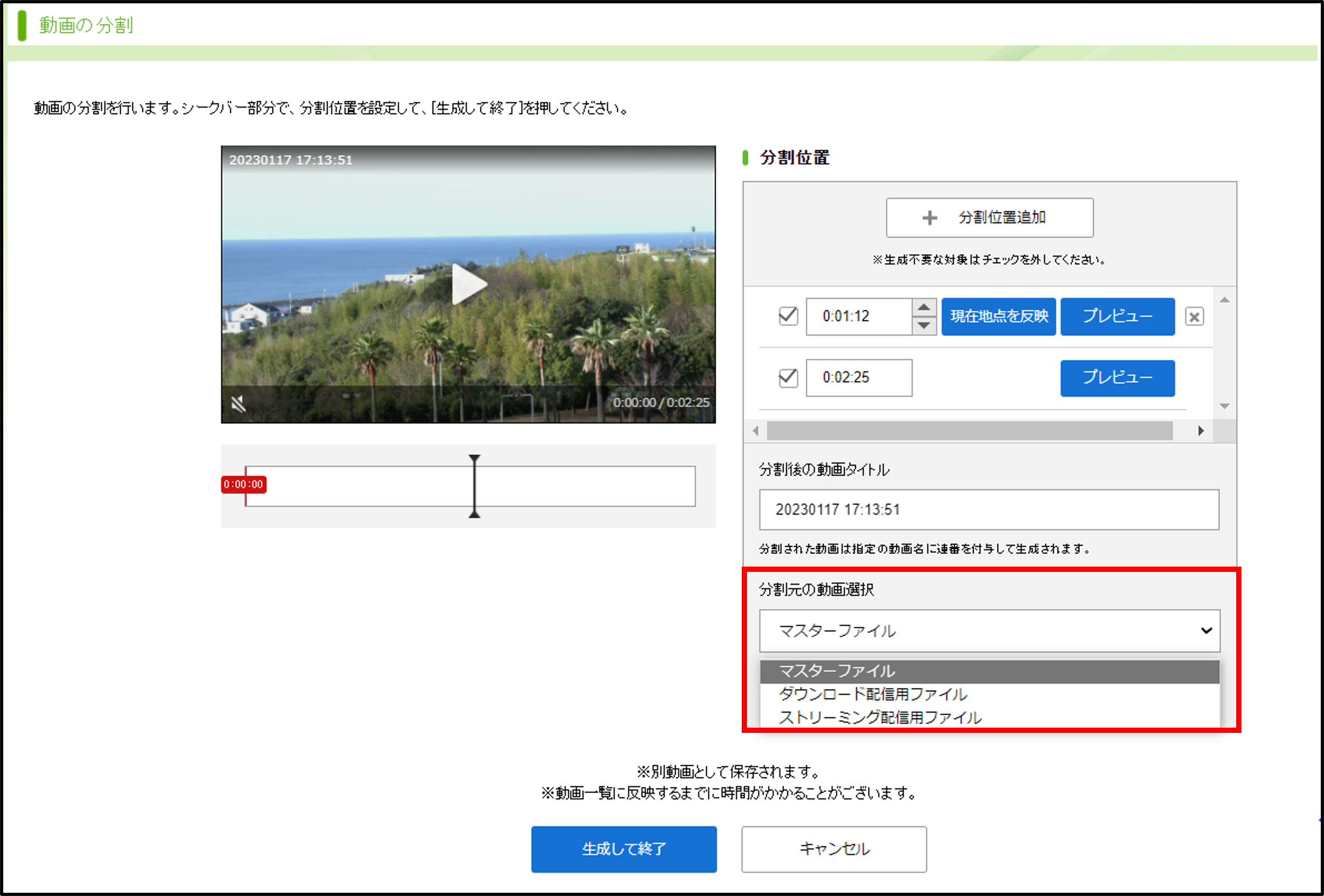The height and width of the screenshot is (896, 1324).
Task: Click the video title overlay 20230117 17:13:51
Action: pyautogui.click(x=291, y=160)
